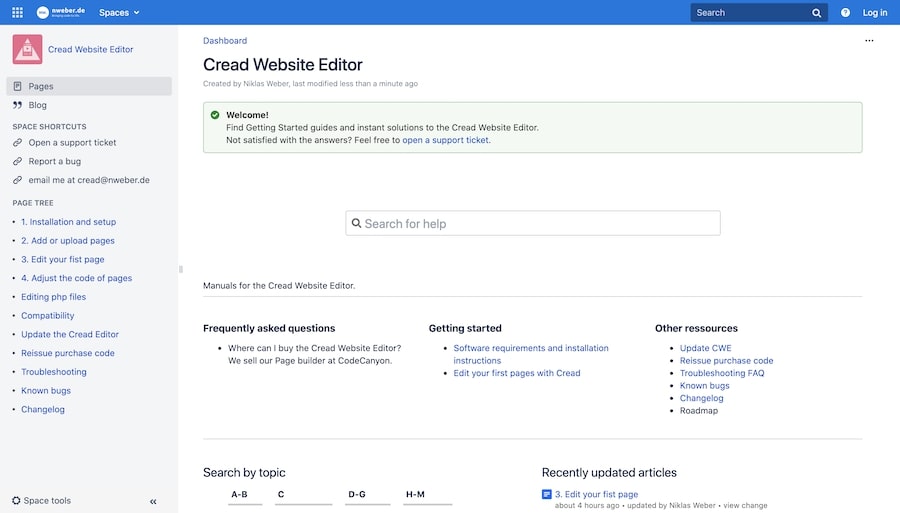
Task: Click the sidebar resize handle
Action: pos(181,269)
